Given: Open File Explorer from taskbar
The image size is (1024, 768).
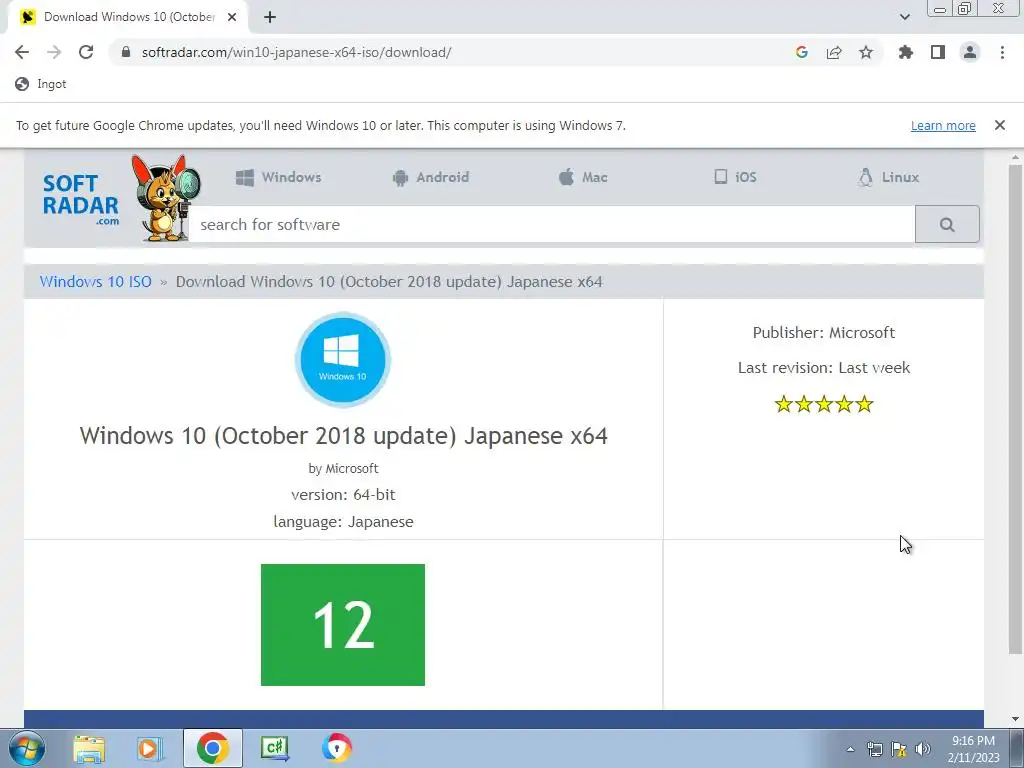Looking at the screenshot, I should (x=89, y=748).
